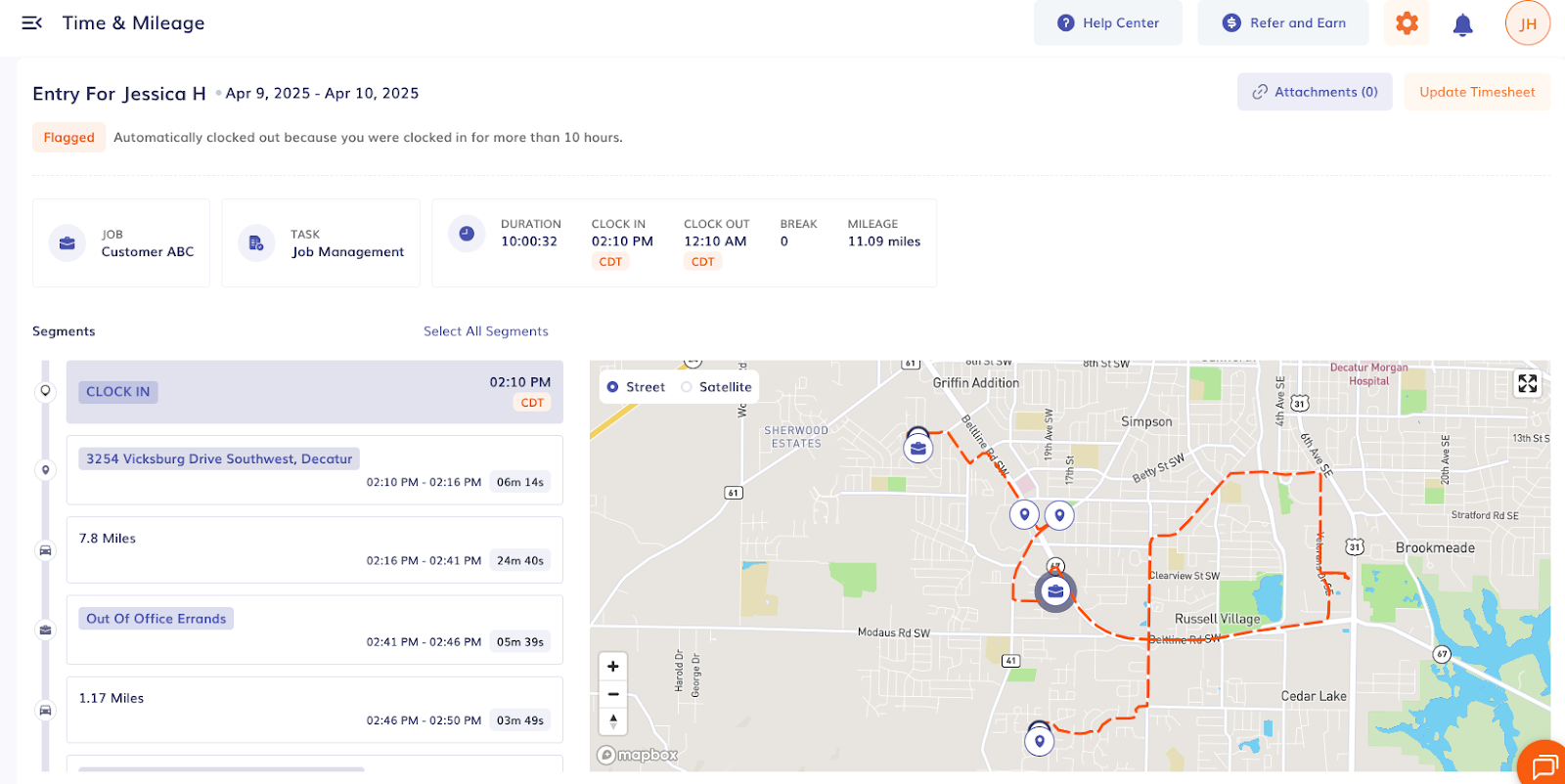This screenshot has width=1565, height=784.
Task: Click the 24m 40s duration badge
Action: click(x=520, y=561)
